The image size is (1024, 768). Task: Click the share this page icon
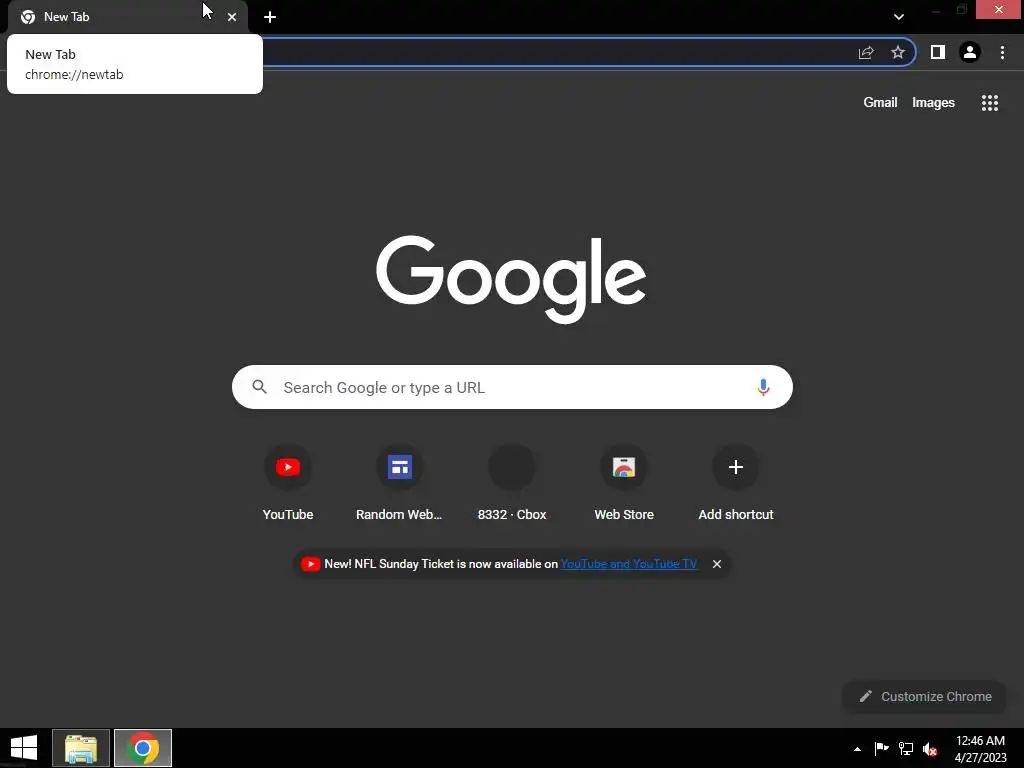866,52
